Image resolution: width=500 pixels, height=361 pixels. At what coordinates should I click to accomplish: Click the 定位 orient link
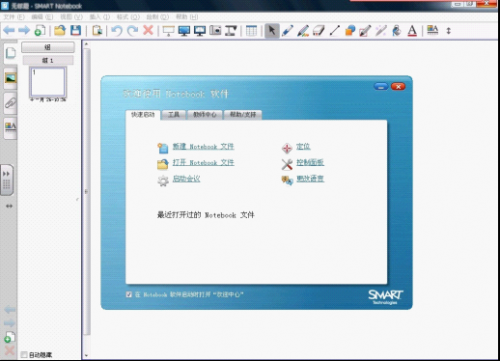point(303,146)
